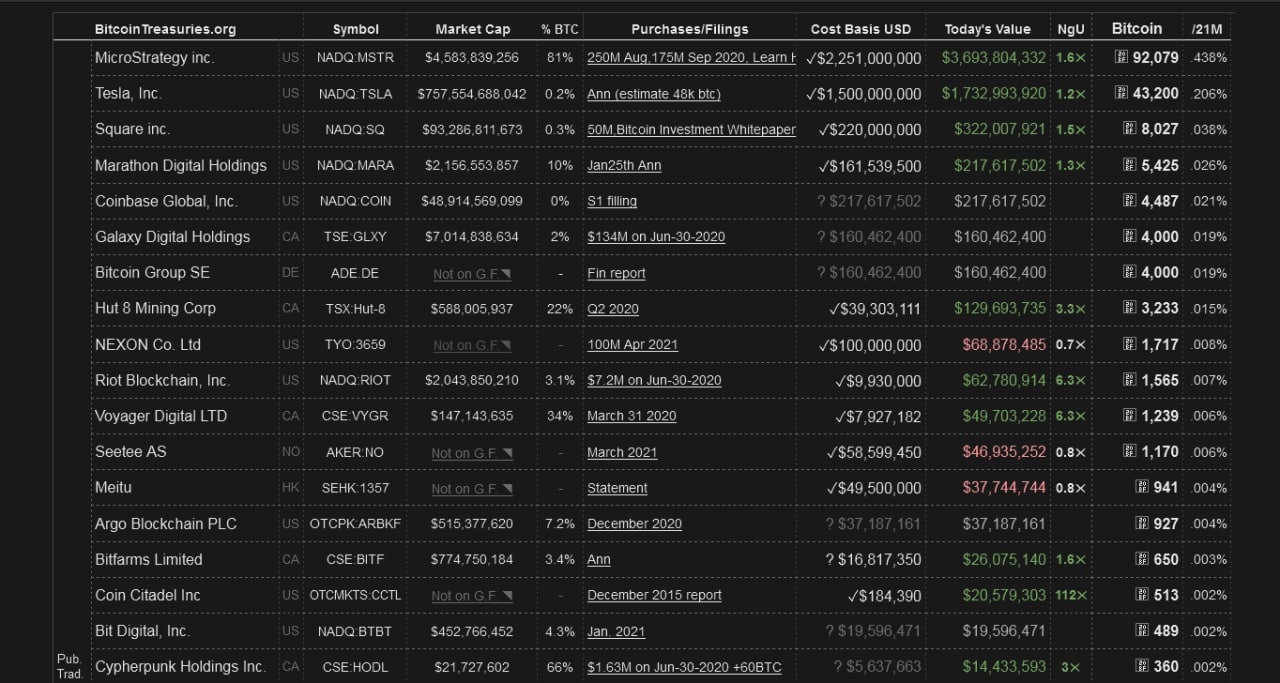Viewport: 1280px width, 683px height.
Task: Click the '% BTC' column header
Action: tap(560, 29)
